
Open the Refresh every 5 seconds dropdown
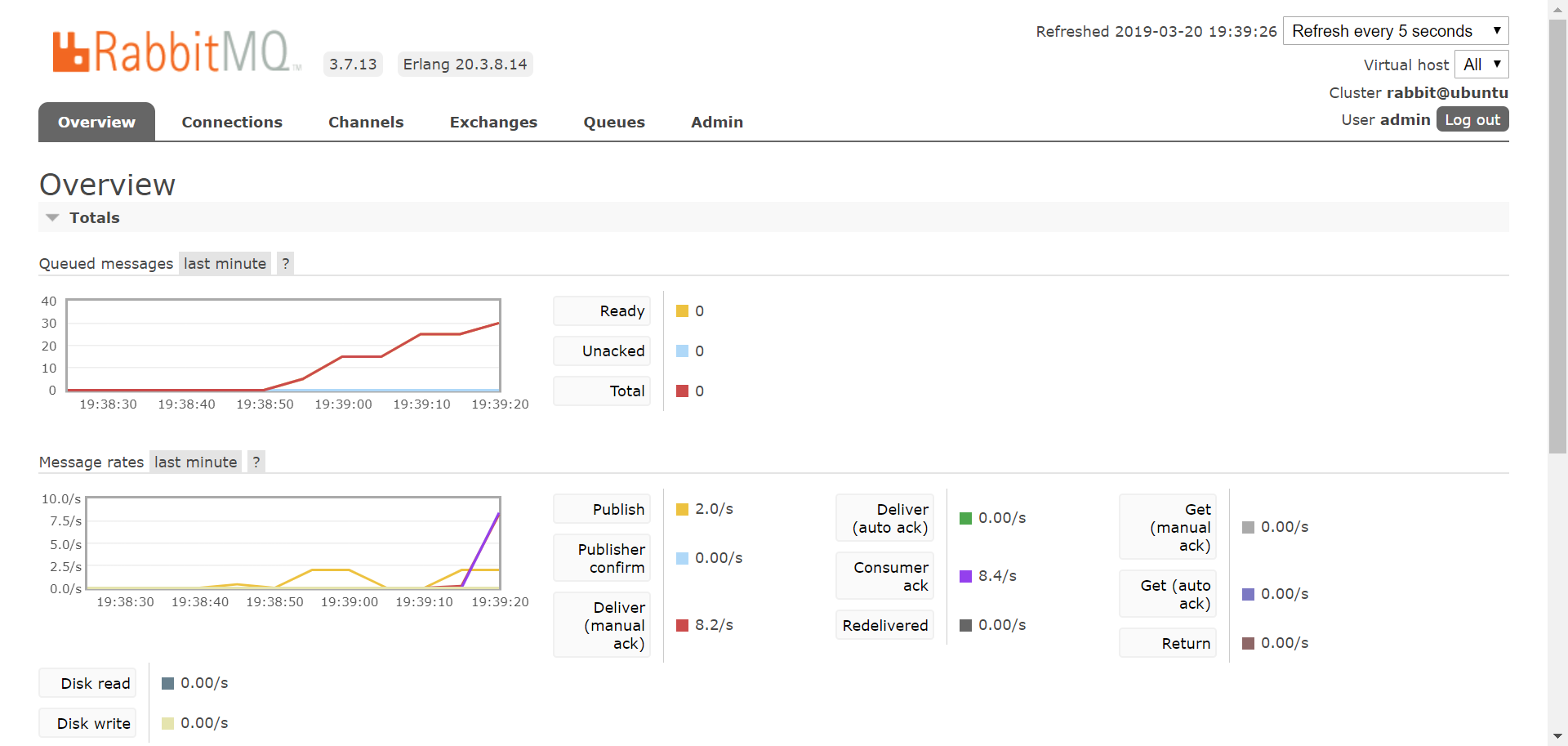[1396, 31]
